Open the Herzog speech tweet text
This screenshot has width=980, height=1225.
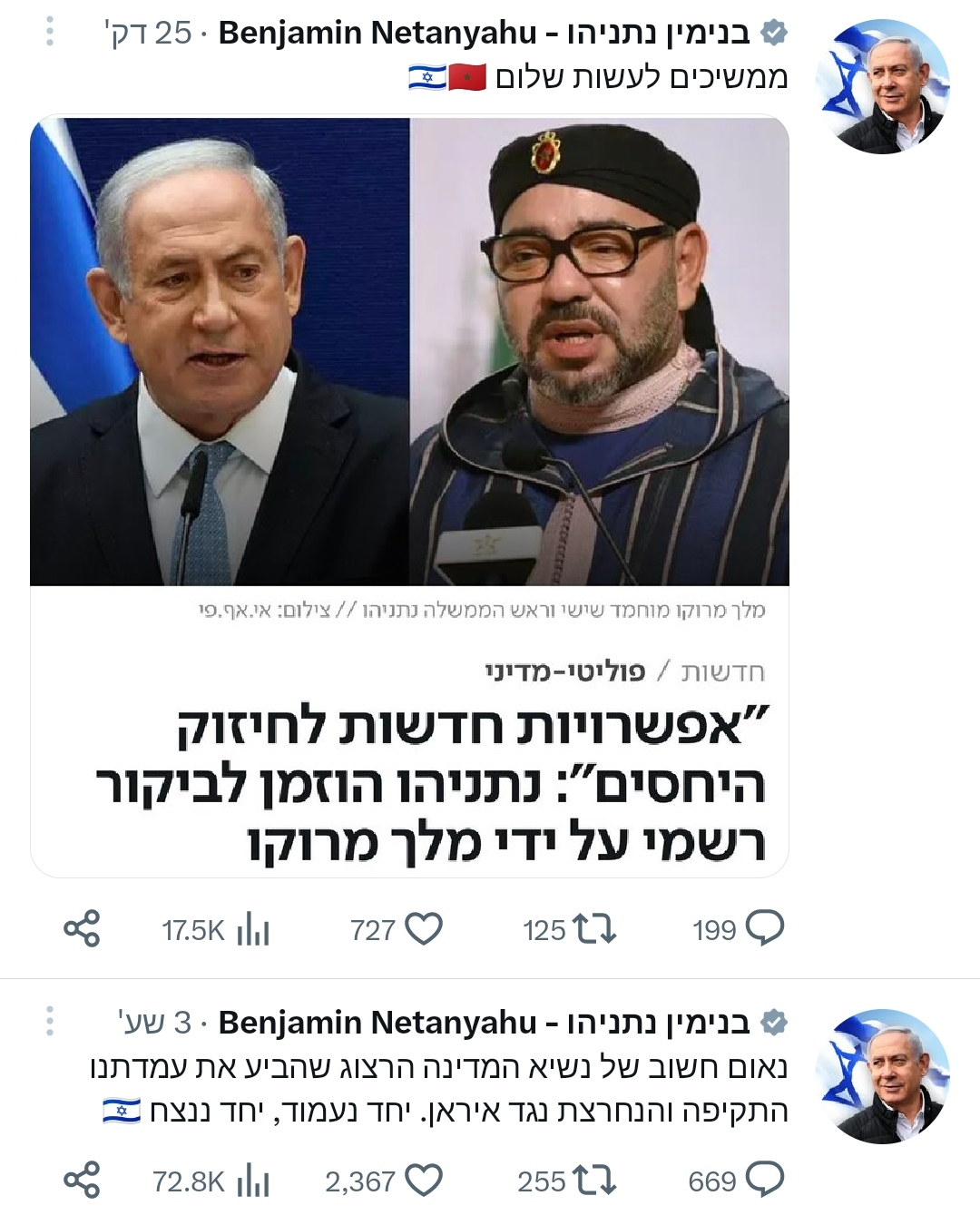[x=439, y=1089]
